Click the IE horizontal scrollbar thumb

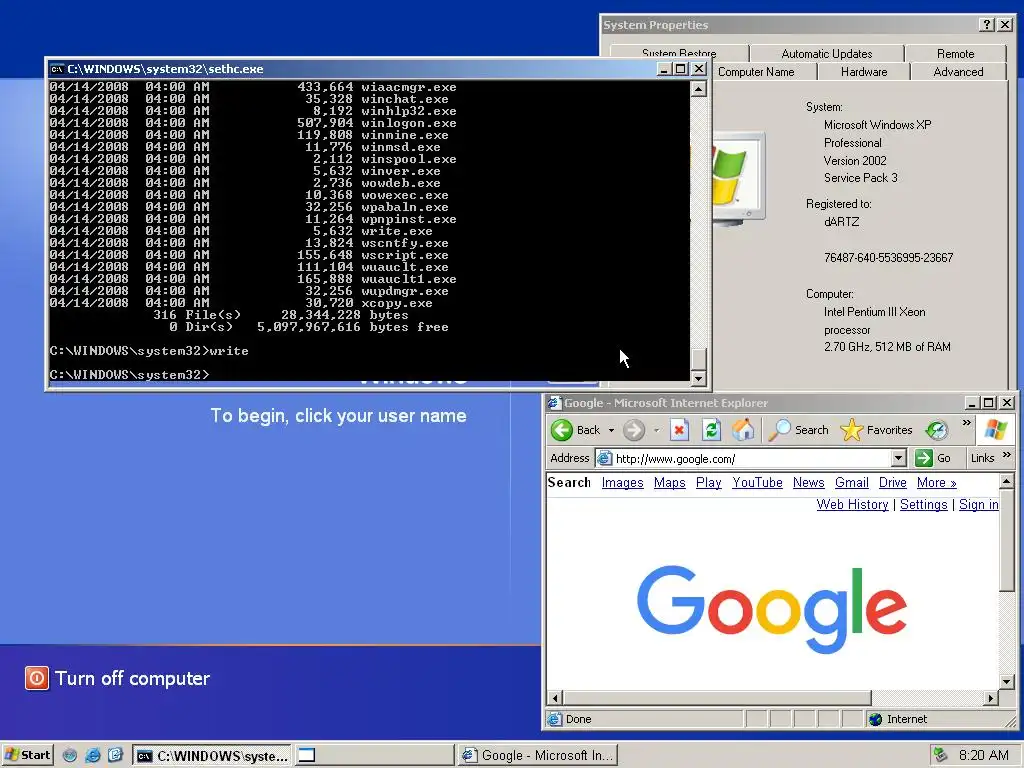click(x=717, y=698)
